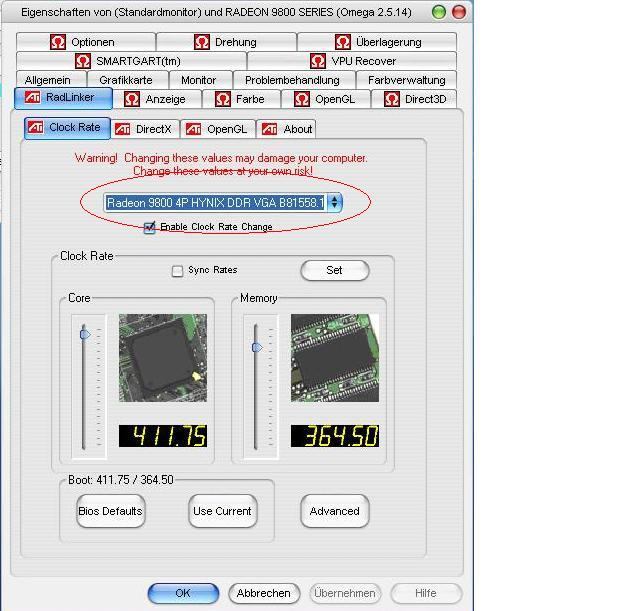The width and height of the screenshot is (640, 611).
Task: Select the Clock Rate sub-tab
Action: [x=67, y=128]
